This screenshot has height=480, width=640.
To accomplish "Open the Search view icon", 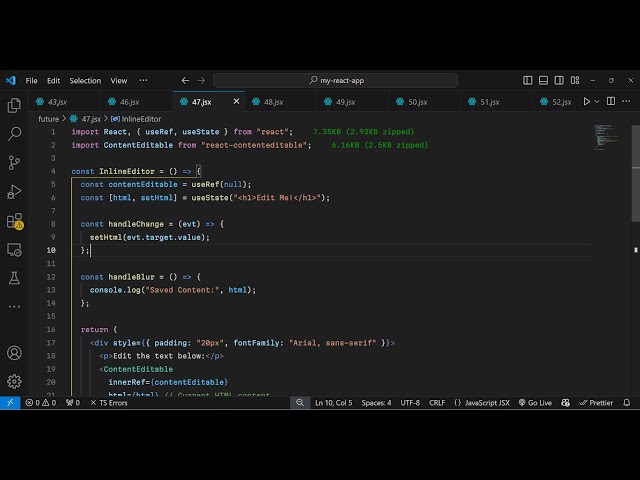I will [14, 133].
